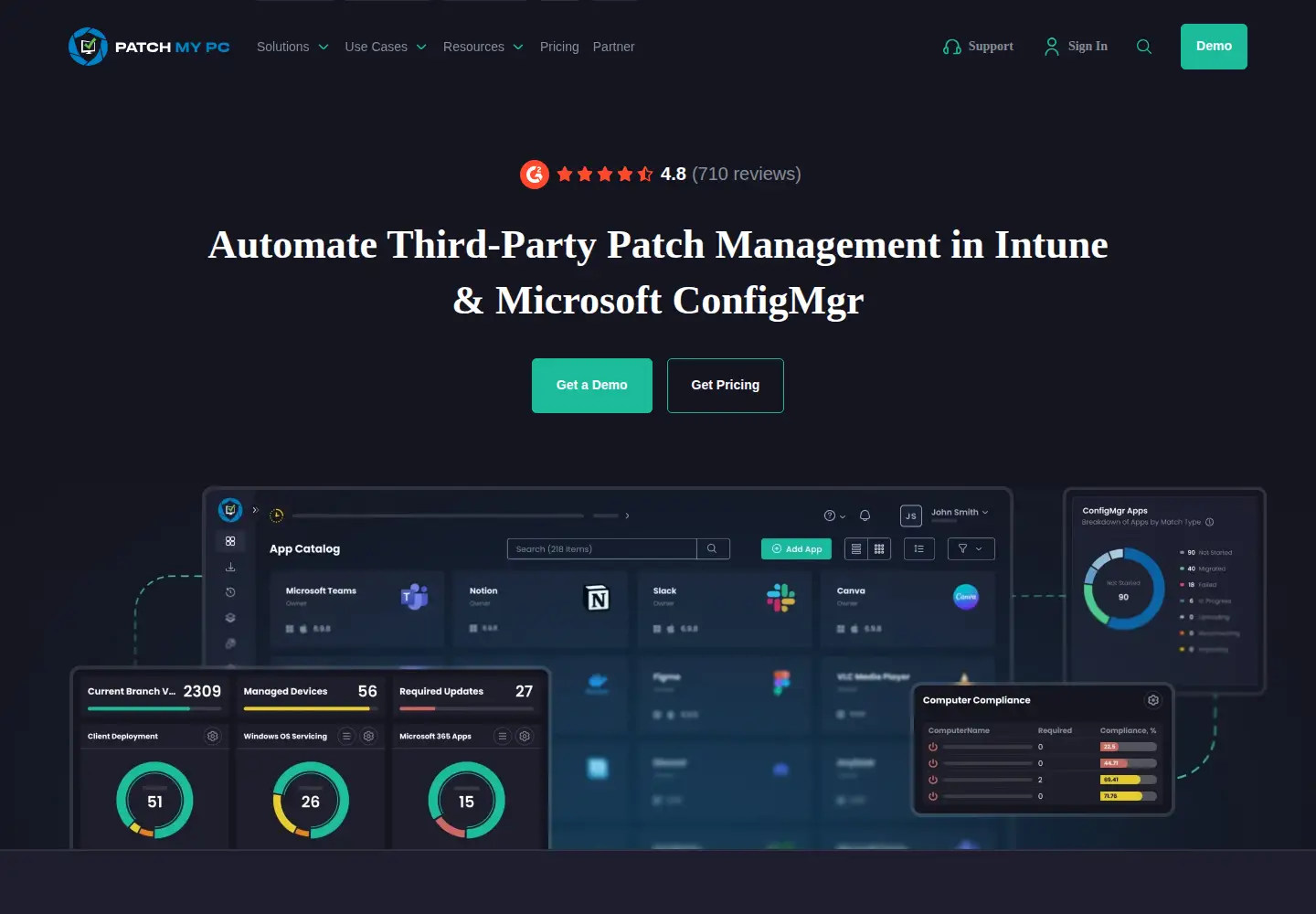The height and width of the screenshot is (914, 1316).
Task: Click the Add App button
Action: (796, 548)
